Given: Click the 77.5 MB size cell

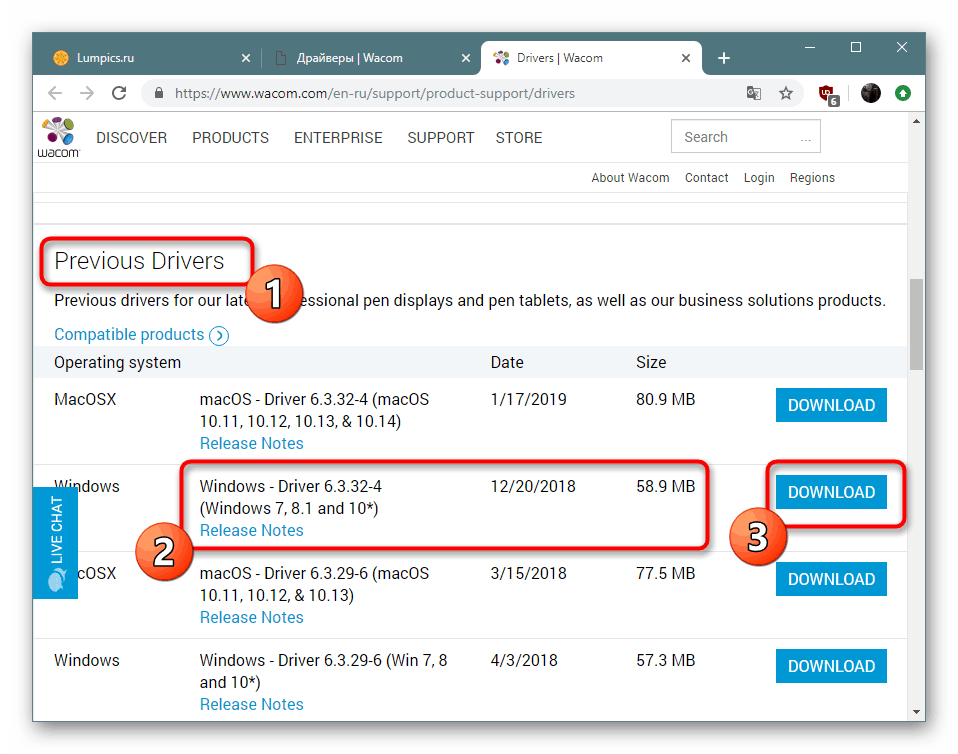Looking at the screenshot, I should tap(665, 573).
